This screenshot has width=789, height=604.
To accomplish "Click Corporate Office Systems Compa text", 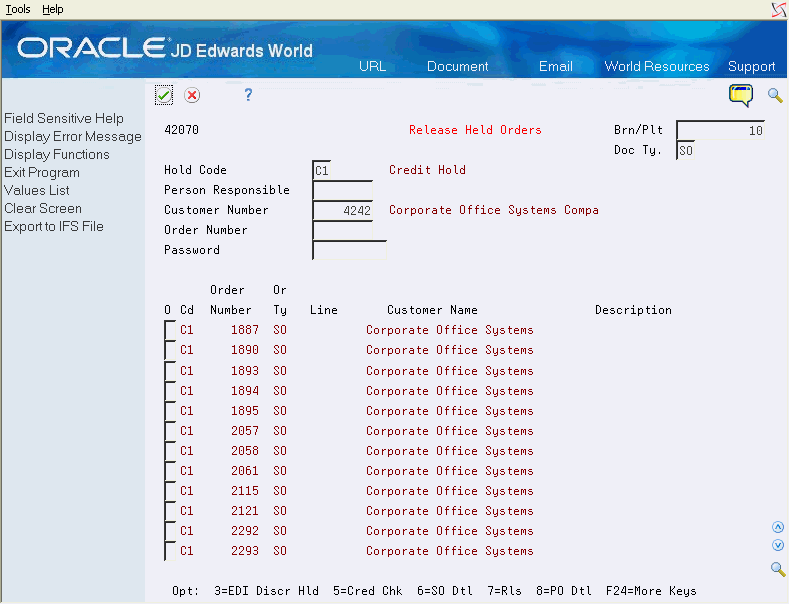I will [x=494, y=210].
